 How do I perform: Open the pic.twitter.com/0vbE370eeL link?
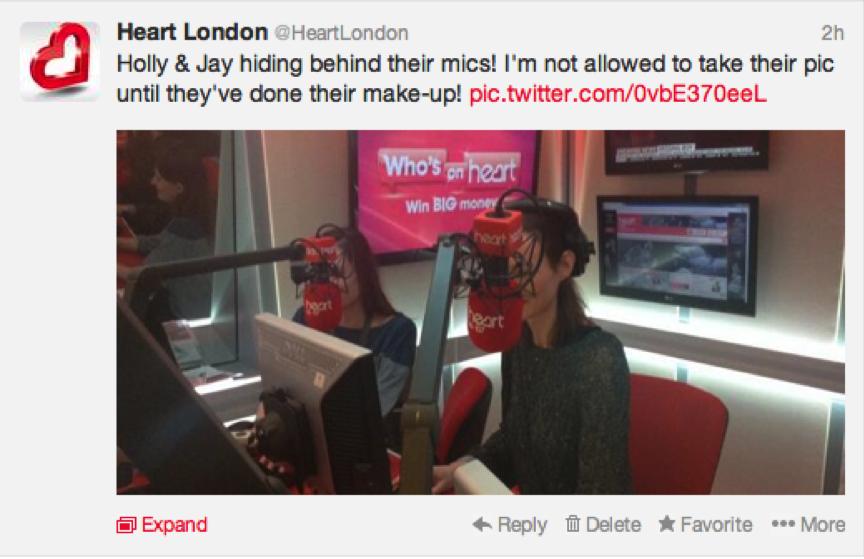click(x=618, y=94)
